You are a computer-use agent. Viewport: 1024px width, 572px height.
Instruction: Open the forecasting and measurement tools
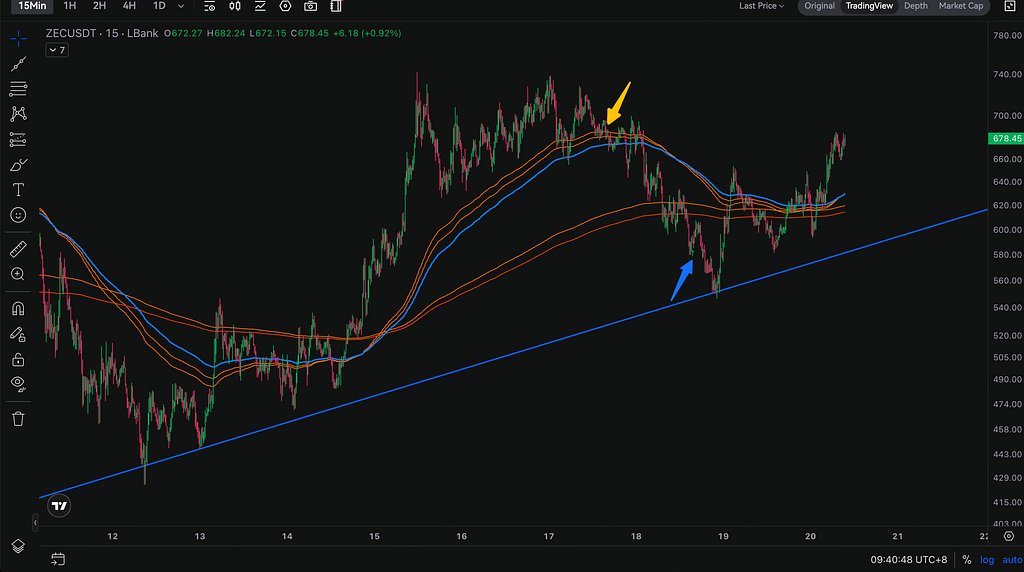pos(18,139)
